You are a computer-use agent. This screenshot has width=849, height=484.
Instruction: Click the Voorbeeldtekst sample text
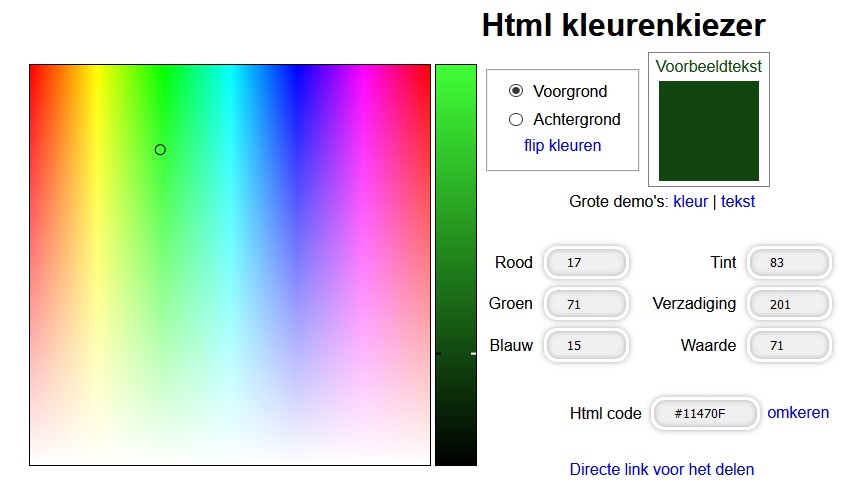tap(708, 66)
